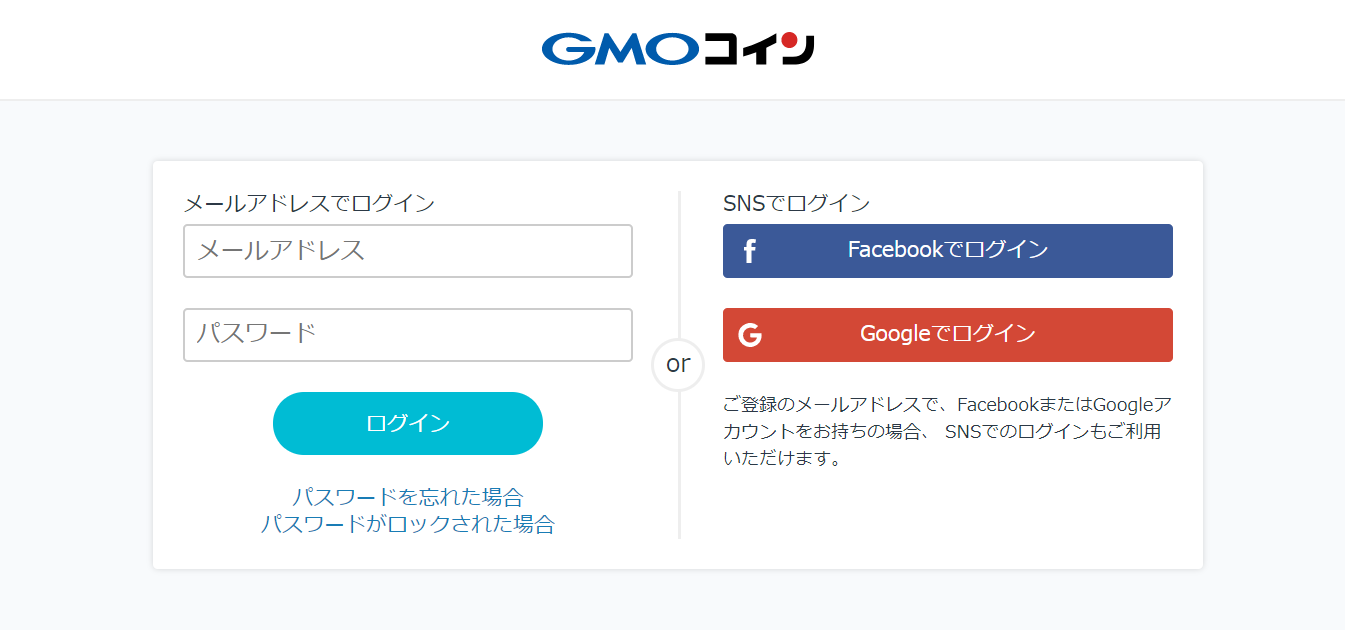
Task: Open the パスワードがロックされた場合 link
Action: pyautogui.click(x=407, y=523)
